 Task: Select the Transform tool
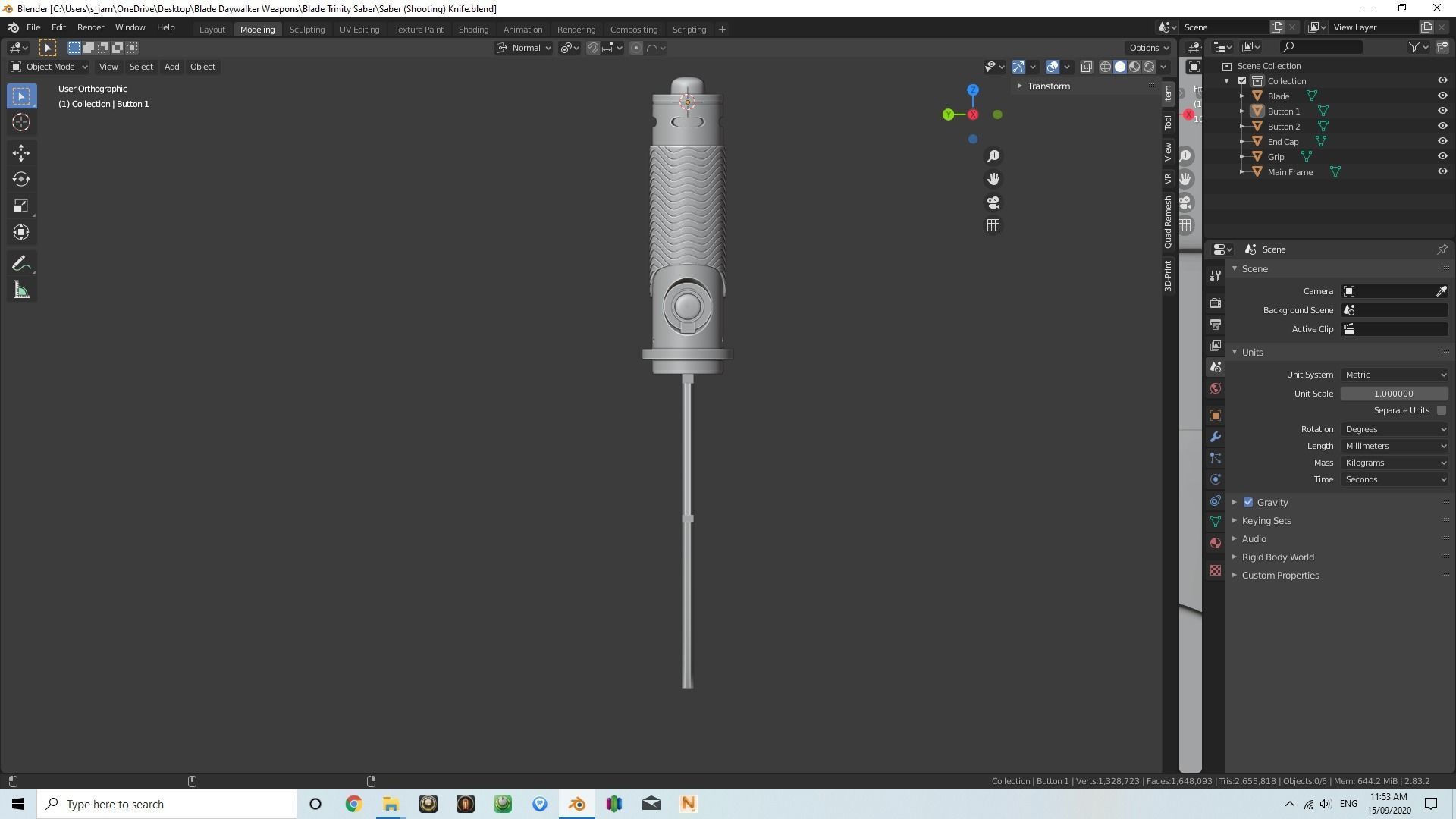(21, 232)
